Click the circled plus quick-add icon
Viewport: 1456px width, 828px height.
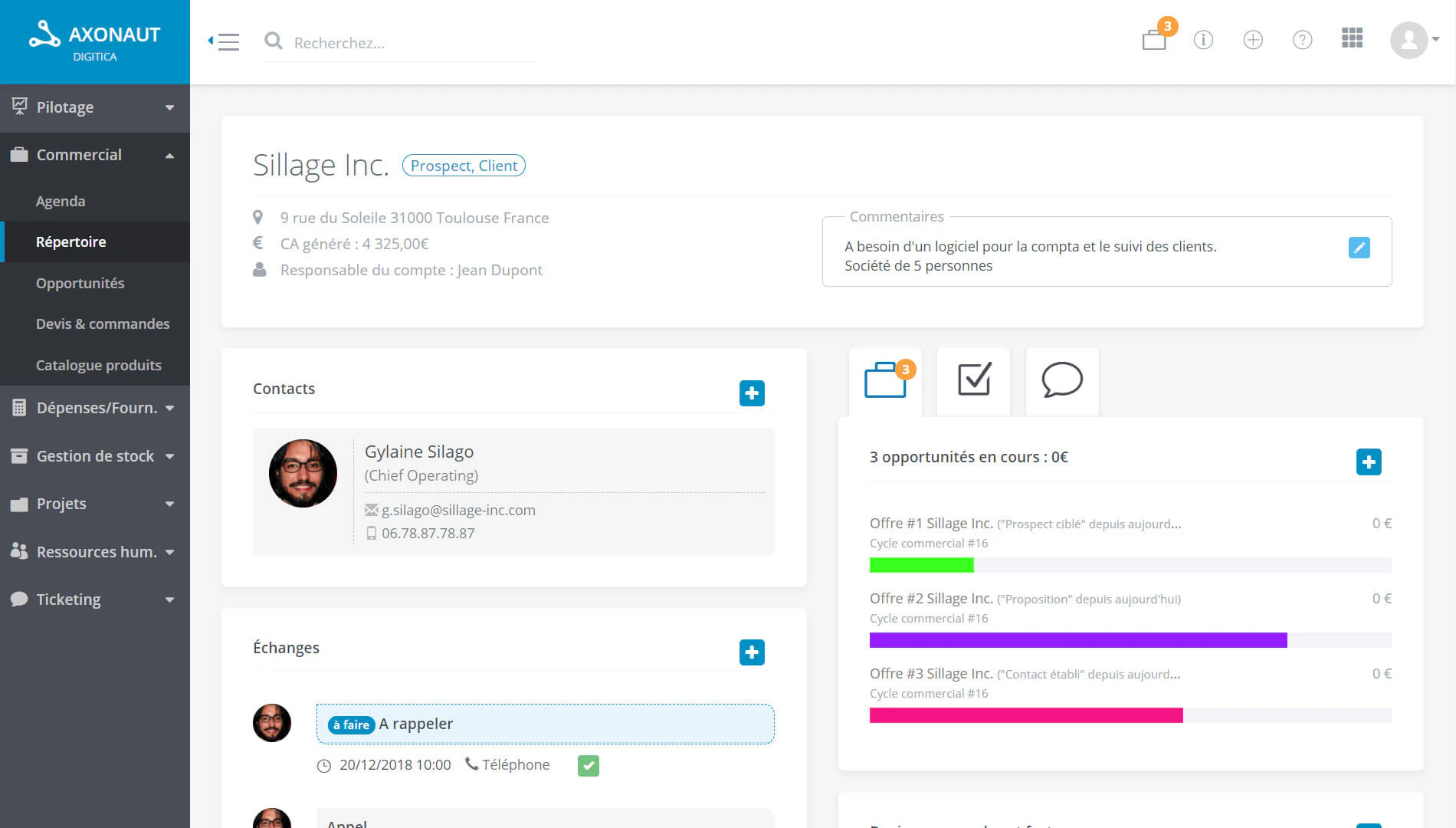(x=1253, y=40)
